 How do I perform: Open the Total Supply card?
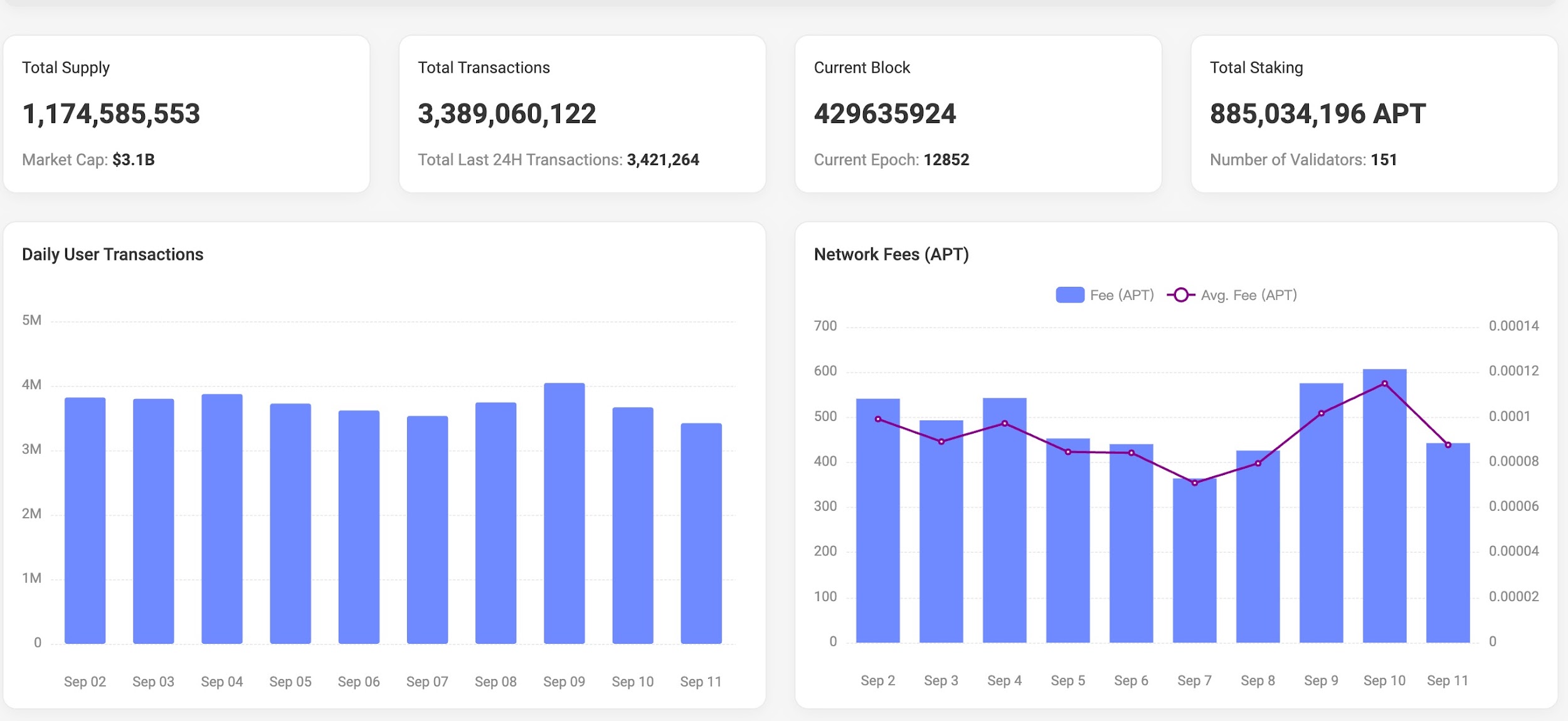(186, 114)
